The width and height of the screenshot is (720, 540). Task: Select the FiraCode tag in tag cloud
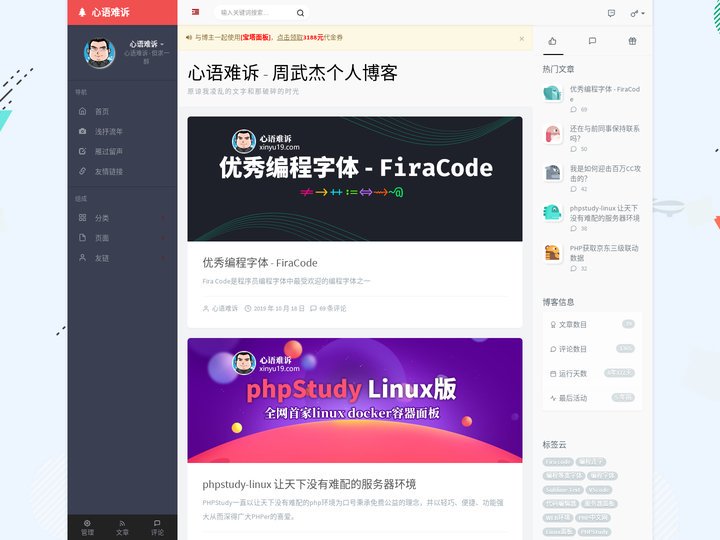click(x=558, y=462)
